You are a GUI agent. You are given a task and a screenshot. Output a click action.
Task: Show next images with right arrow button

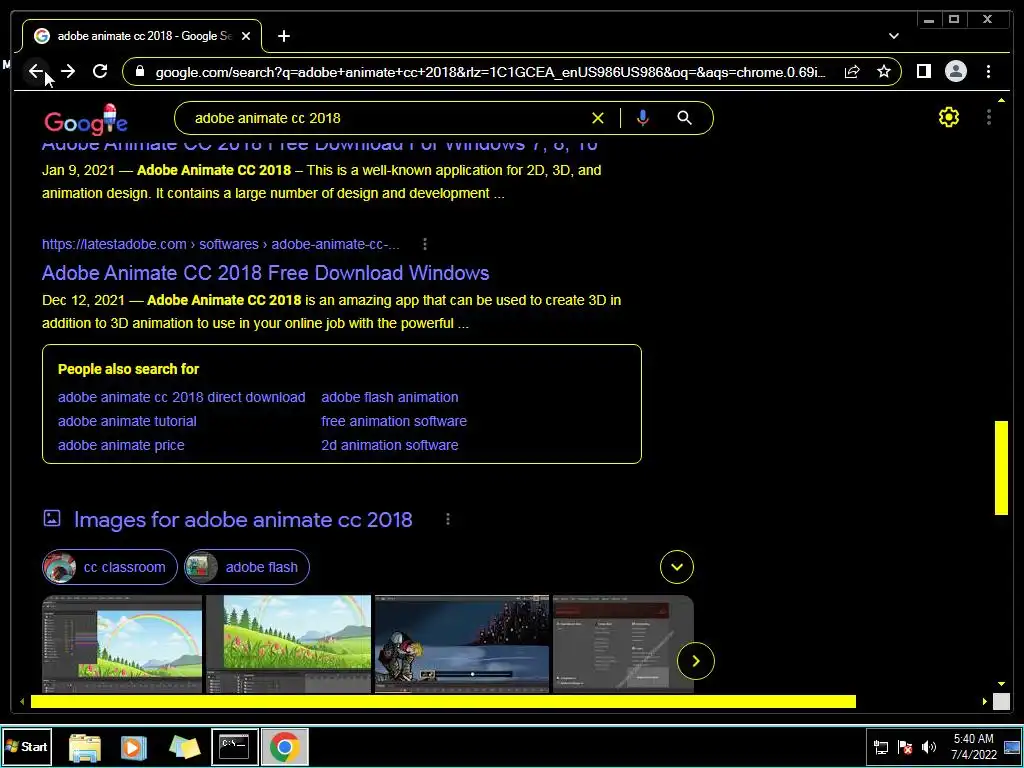(x=696, y=661)
